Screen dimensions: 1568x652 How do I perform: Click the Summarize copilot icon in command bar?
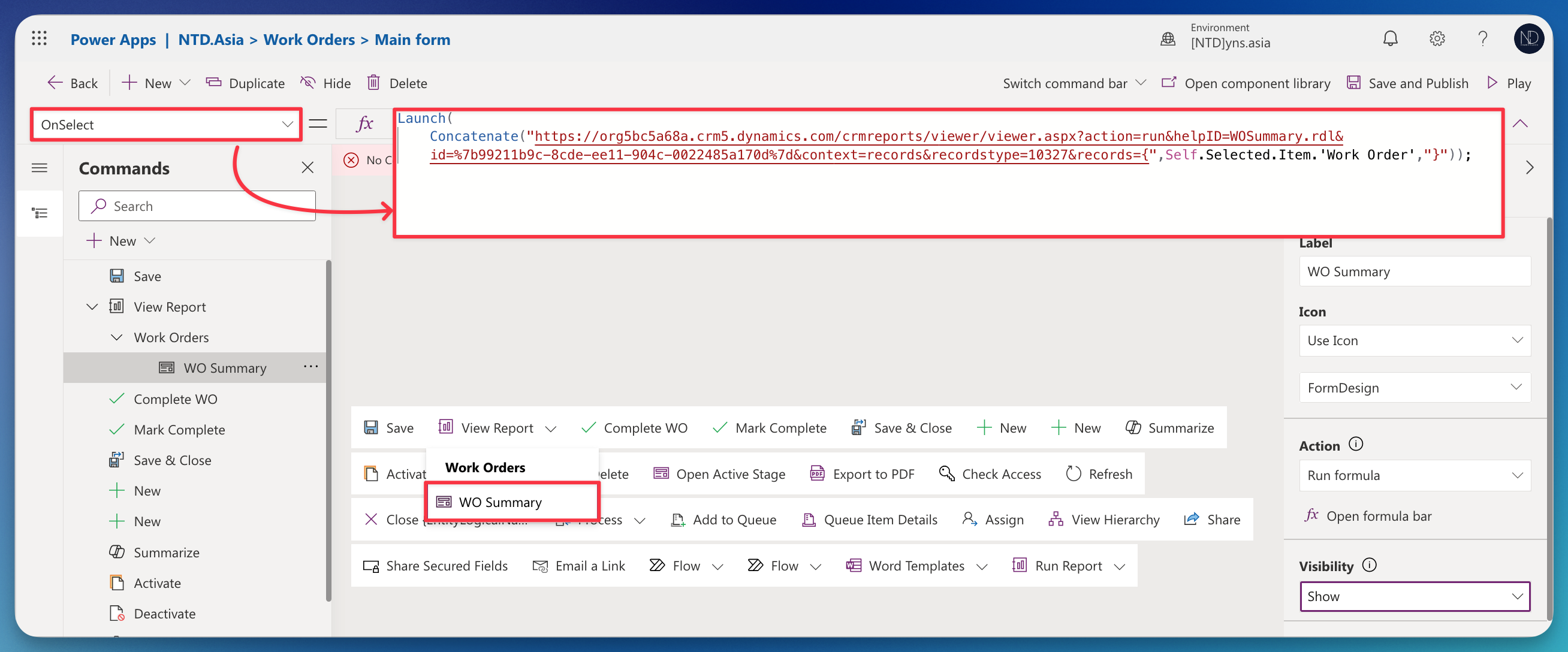[x=1133, y=427]
